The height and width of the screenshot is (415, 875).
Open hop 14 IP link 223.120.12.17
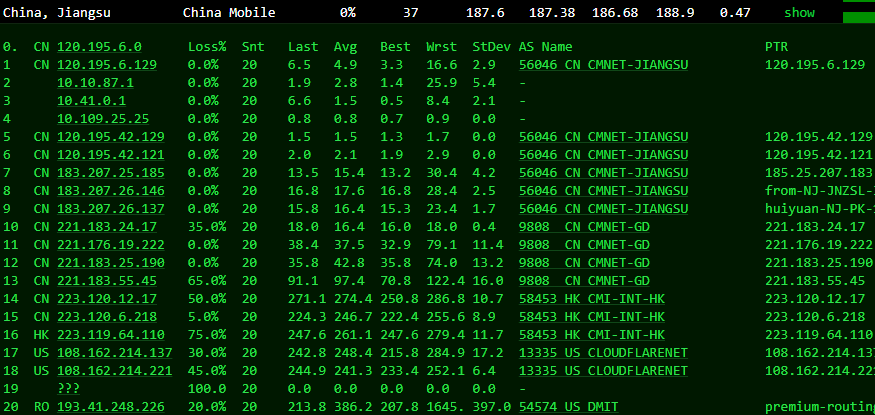click(x=107, y=299)
